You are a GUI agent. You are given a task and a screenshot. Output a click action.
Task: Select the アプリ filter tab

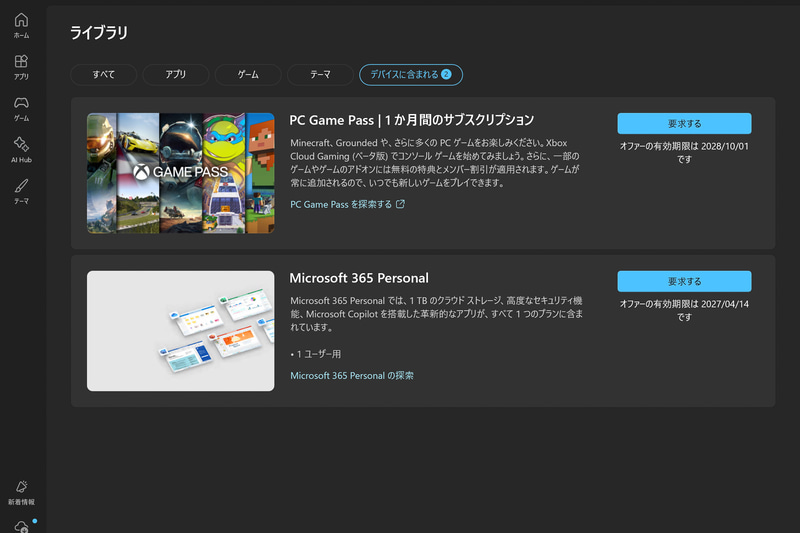[176, 74]
